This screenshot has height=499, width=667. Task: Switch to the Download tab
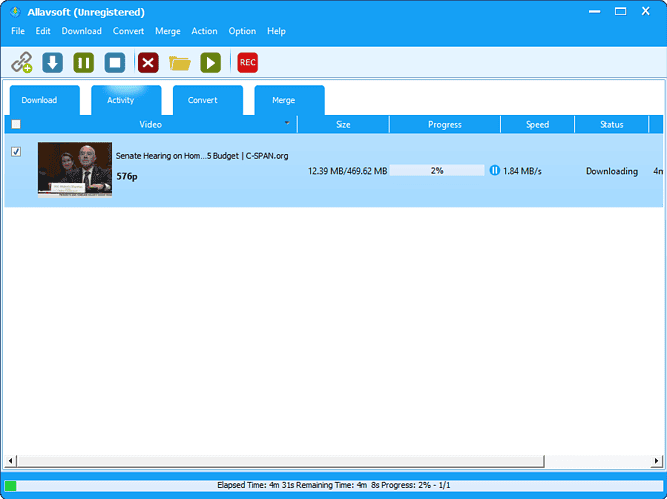(45, 100)
